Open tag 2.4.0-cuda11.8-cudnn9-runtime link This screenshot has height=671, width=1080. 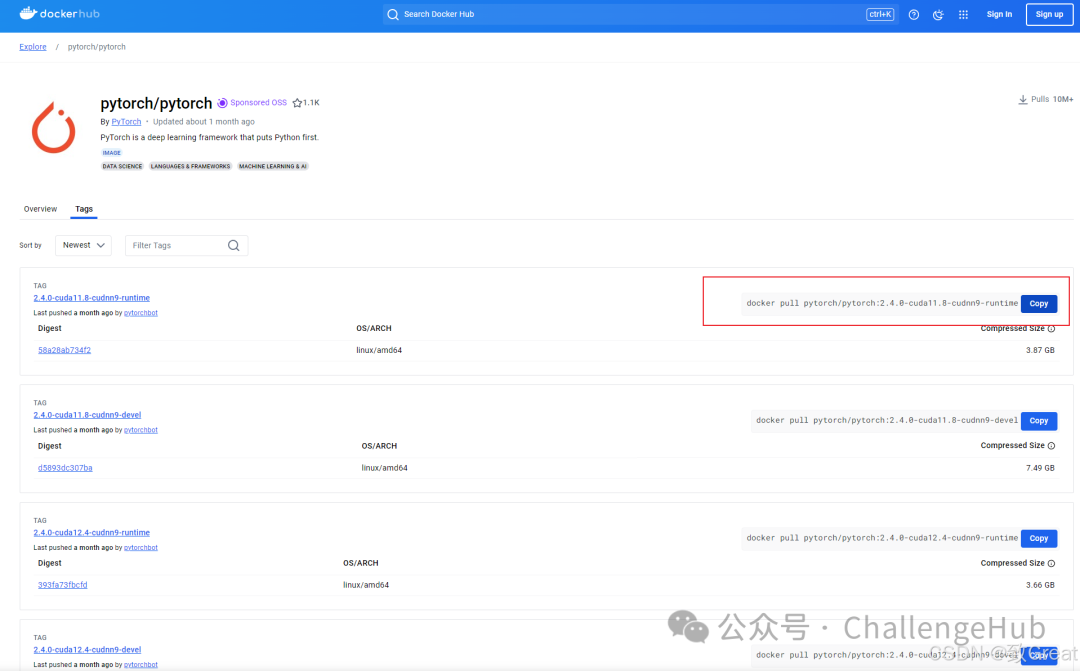[92, 298]
